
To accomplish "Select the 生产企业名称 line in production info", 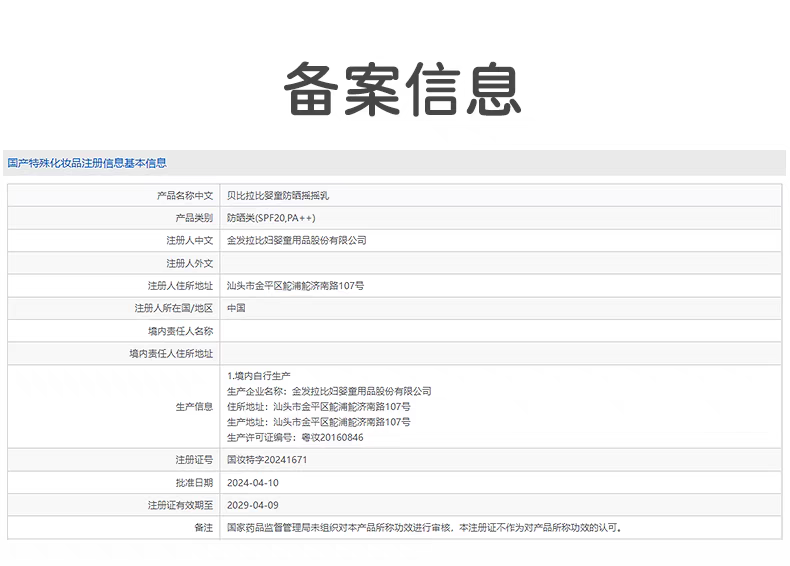I will 329,391.
